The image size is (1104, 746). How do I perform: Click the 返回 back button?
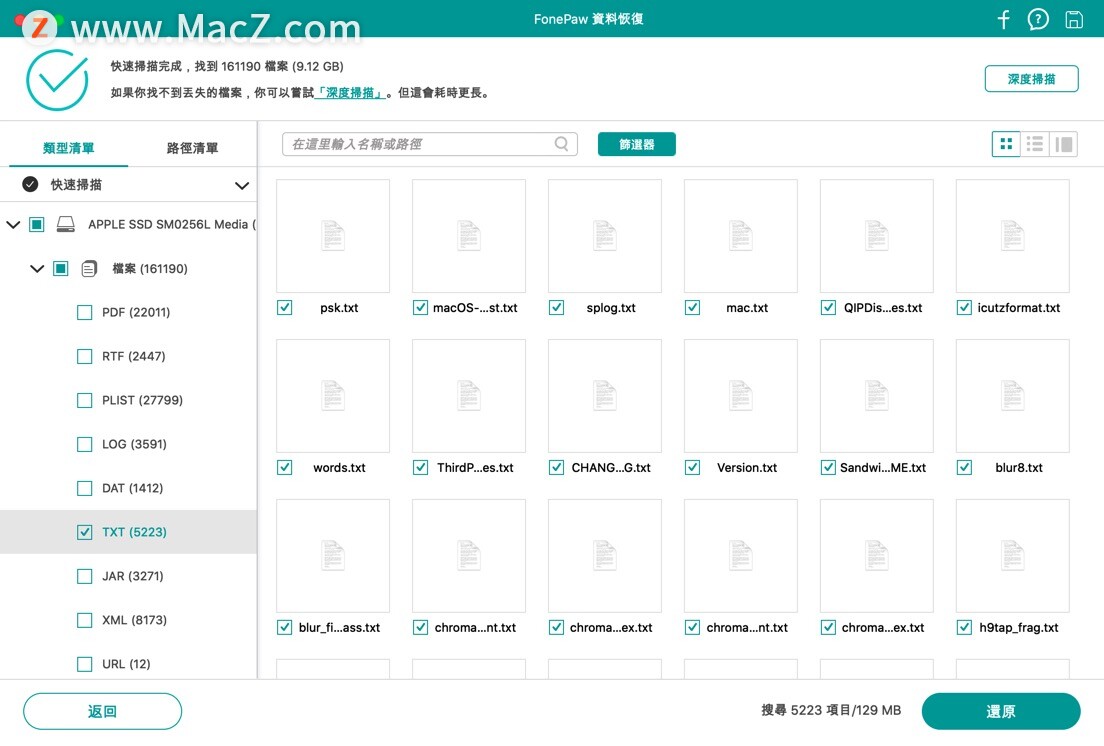102,712
